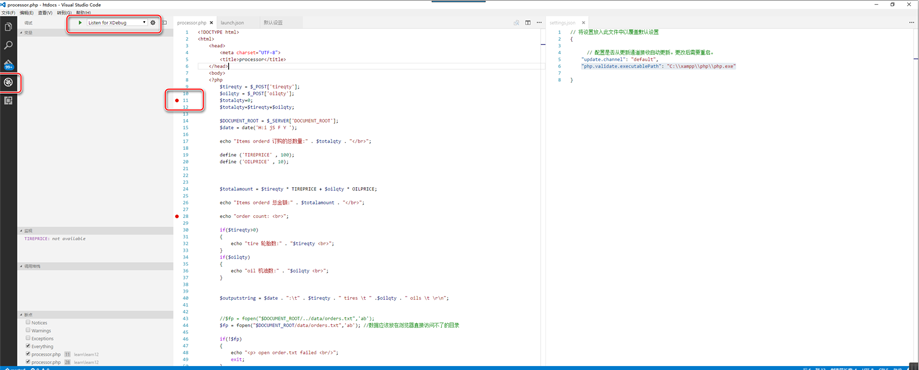Click the $outputstring line 40
Viewport: 919px width, 370px height.
(335, 298)
